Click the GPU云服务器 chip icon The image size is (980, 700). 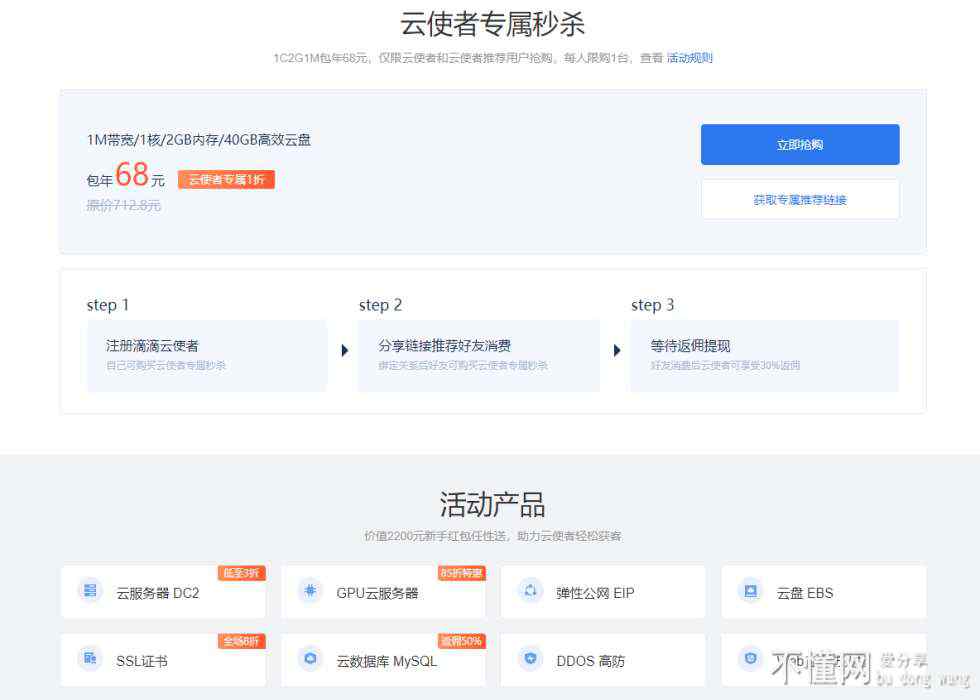pyautogui.click(x=311, y=591)
